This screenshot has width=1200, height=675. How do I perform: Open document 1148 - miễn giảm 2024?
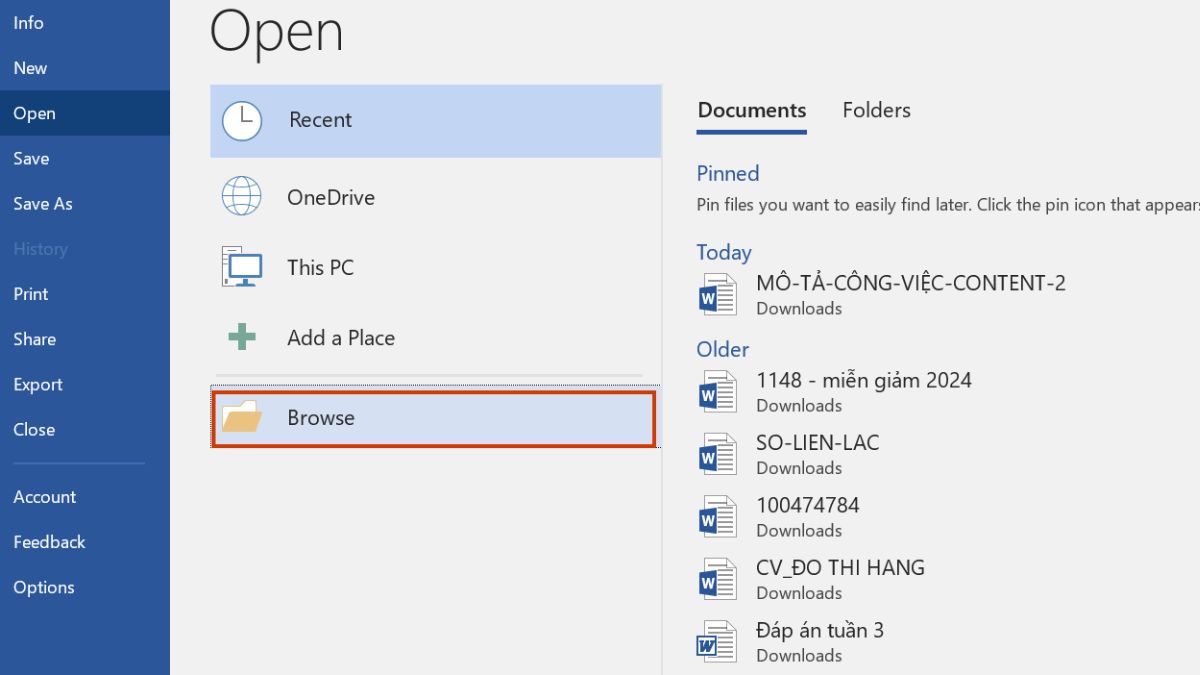pyautogui.click(x=864, y=380)
